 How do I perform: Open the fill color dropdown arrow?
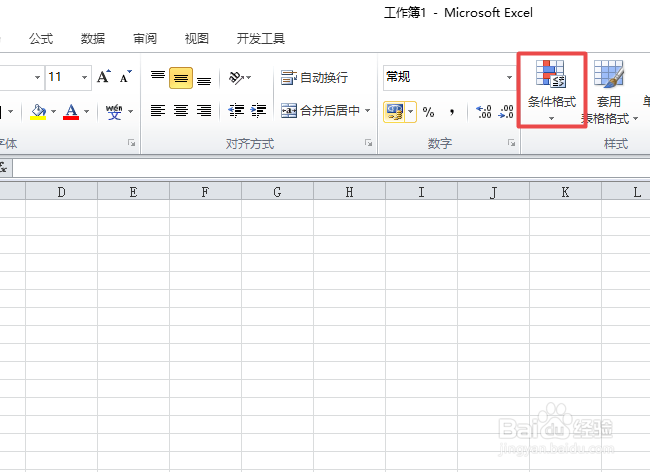click(x=53, y=111)
